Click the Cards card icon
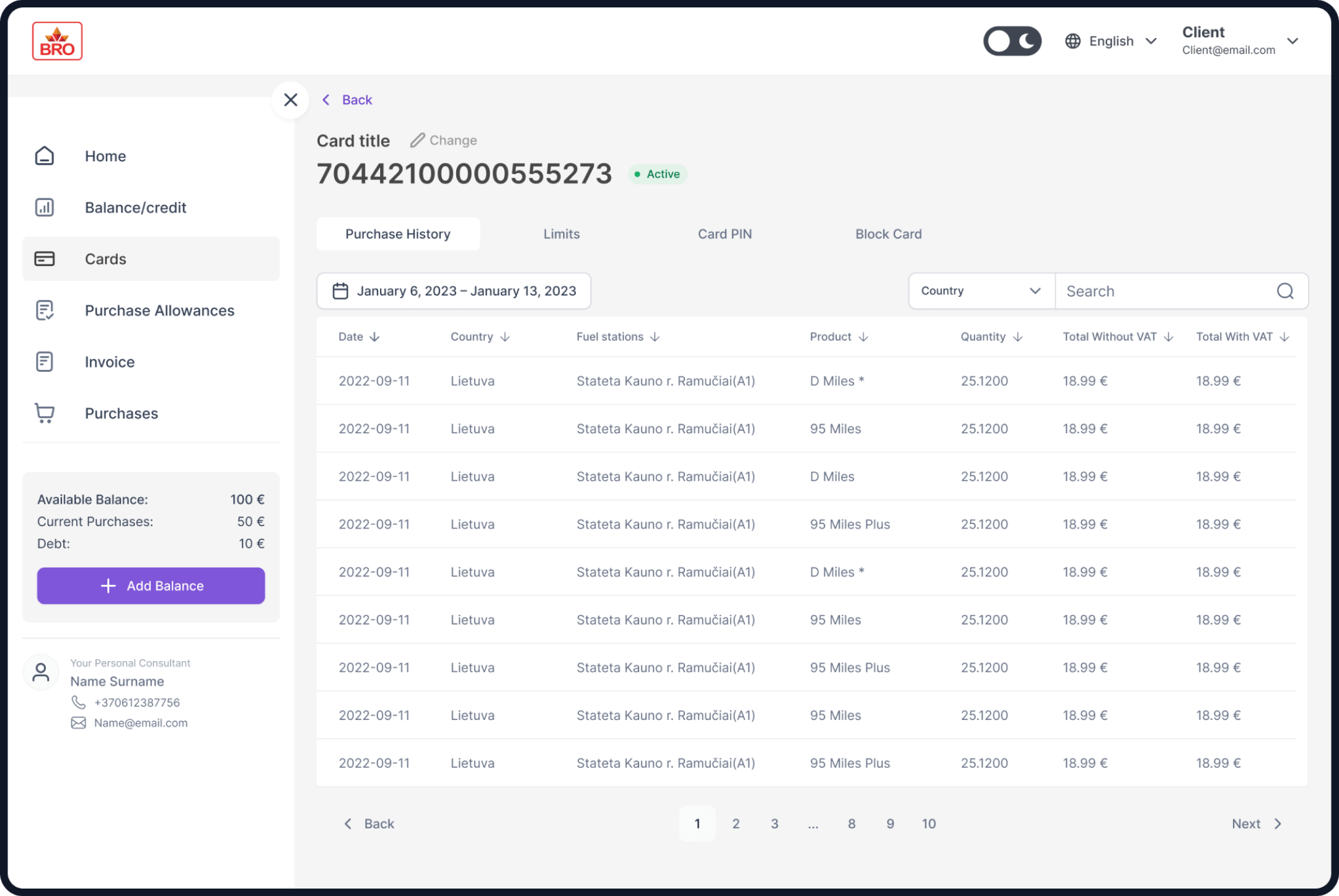This screenshot has height=896, width=1339. pos(45,258)
